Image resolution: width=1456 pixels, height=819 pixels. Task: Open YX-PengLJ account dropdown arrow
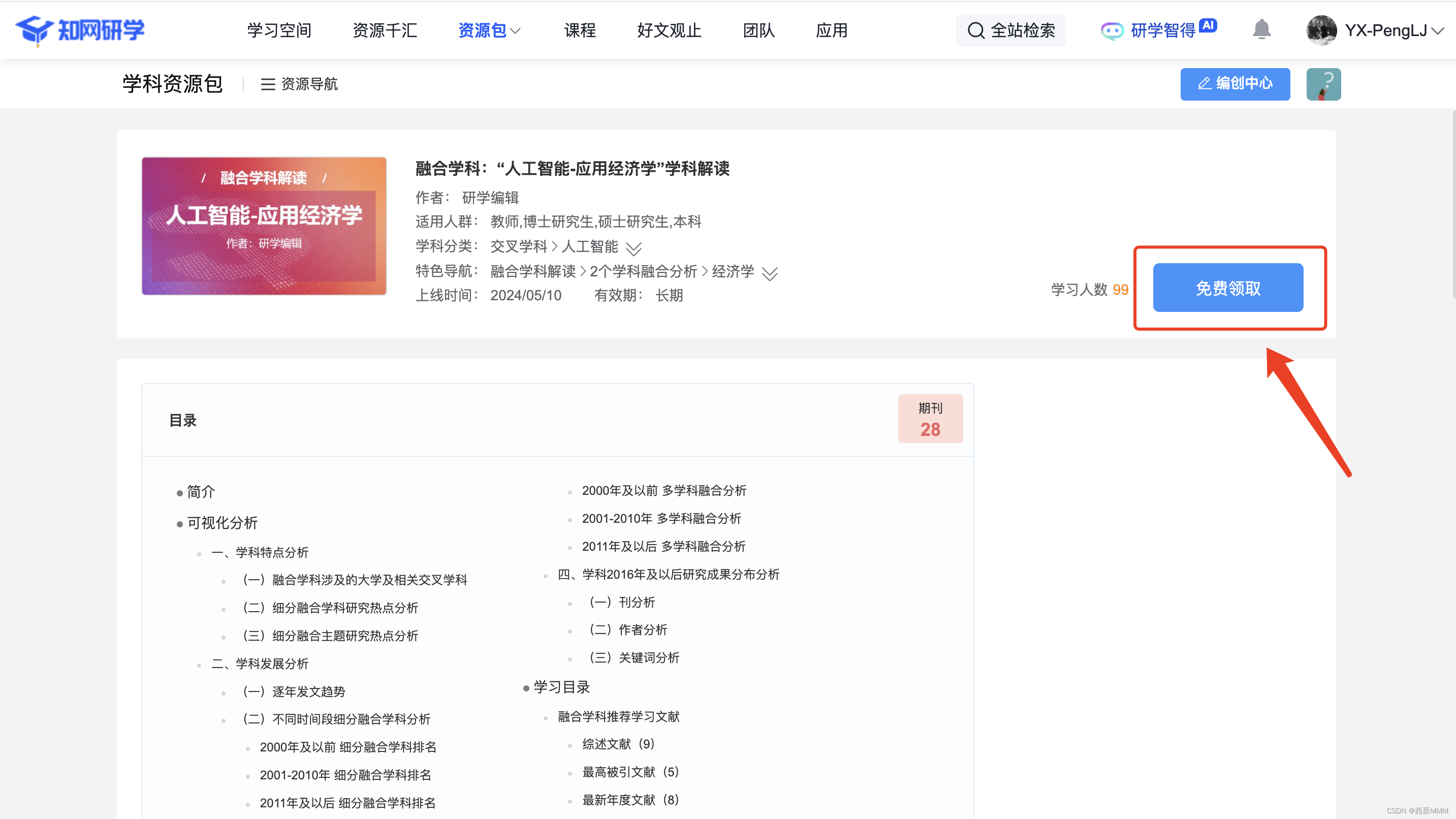[x=1437, y=31]
